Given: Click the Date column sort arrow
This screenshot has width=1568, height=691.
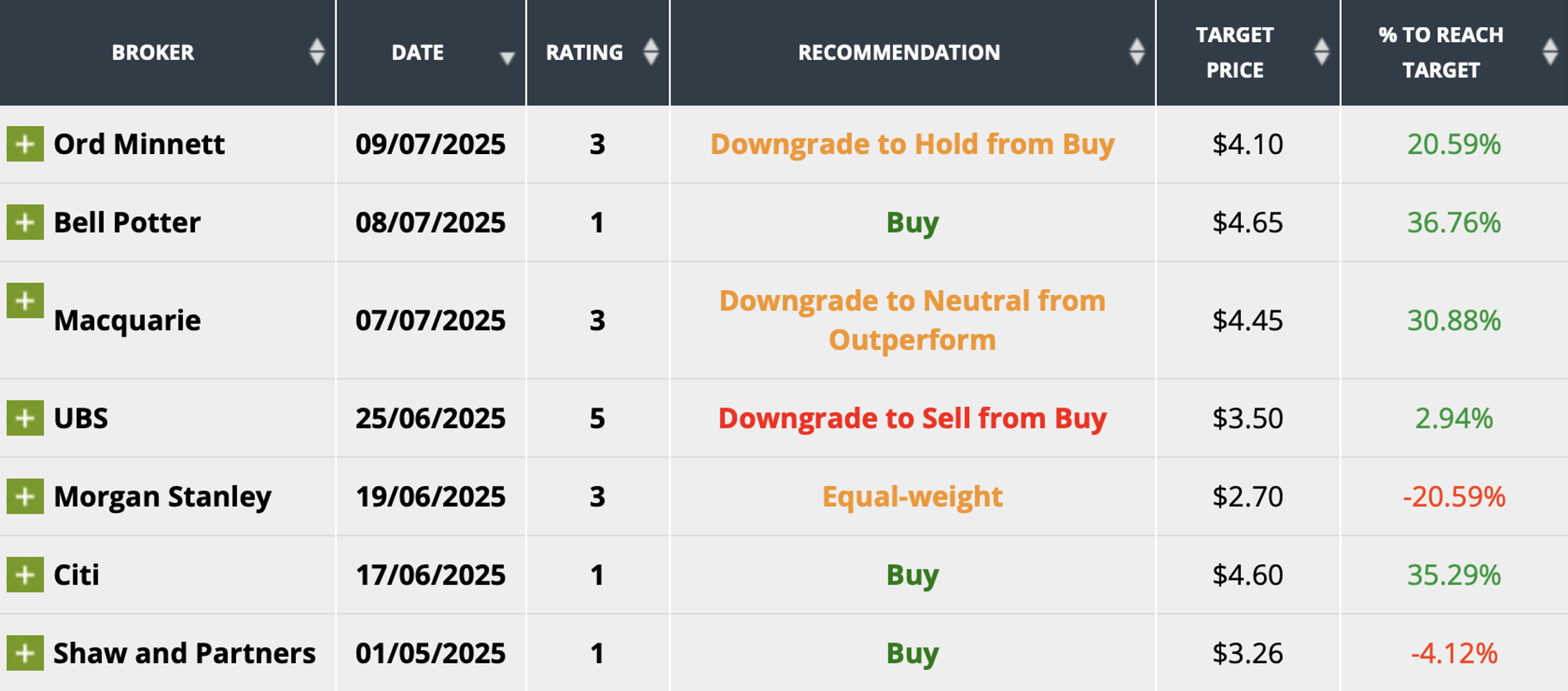Looking at the screenshot, I should [507, 58].
